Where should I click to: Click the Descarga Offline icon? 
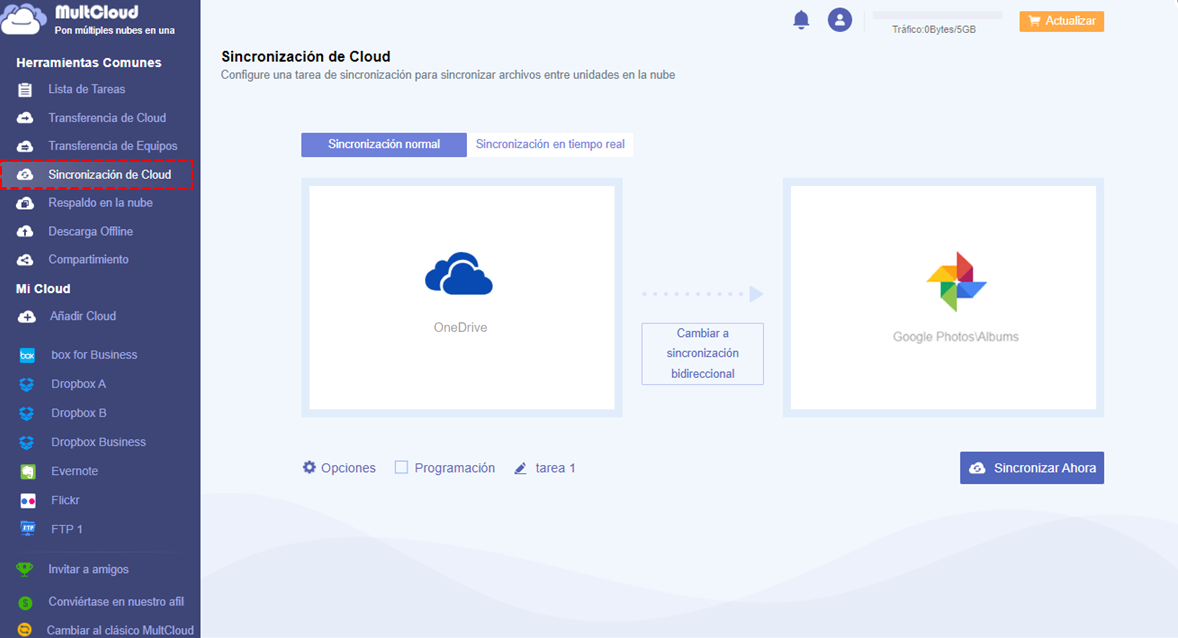pos(25,231)
